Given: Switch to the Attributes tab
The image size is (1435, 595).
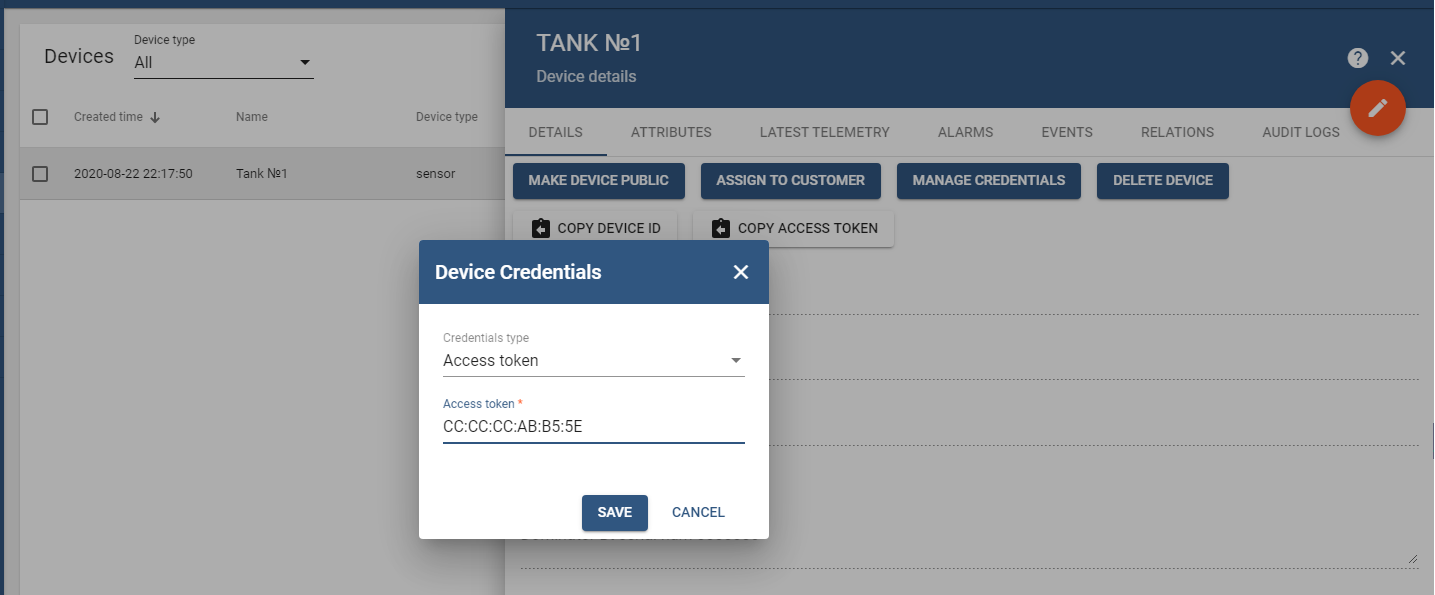Looking at the screenshot, I should click(x=671, y=132).
